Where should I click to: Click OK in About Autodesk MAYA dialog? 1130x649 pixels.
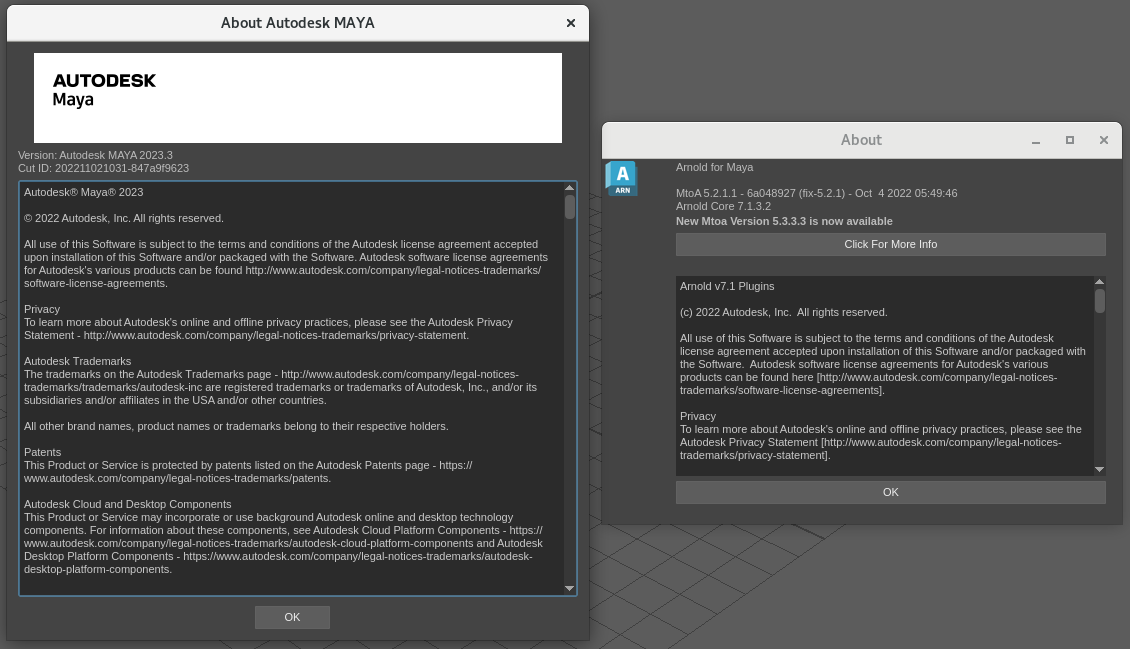click(x=292, y=617)
